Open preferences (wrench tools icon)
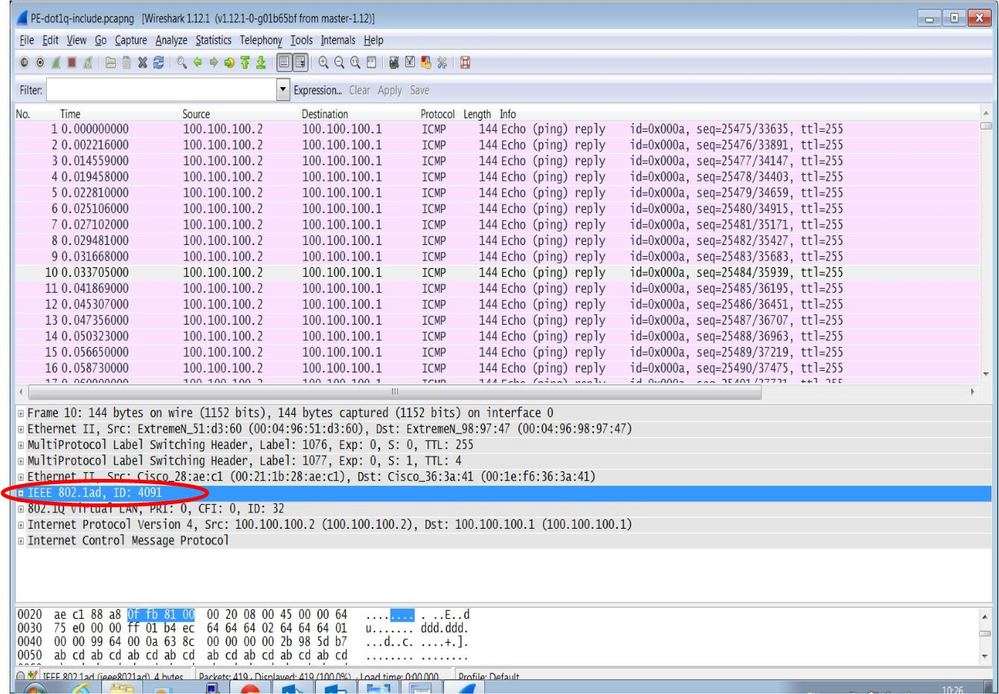999x694 pixels. [x=442, y=62]
